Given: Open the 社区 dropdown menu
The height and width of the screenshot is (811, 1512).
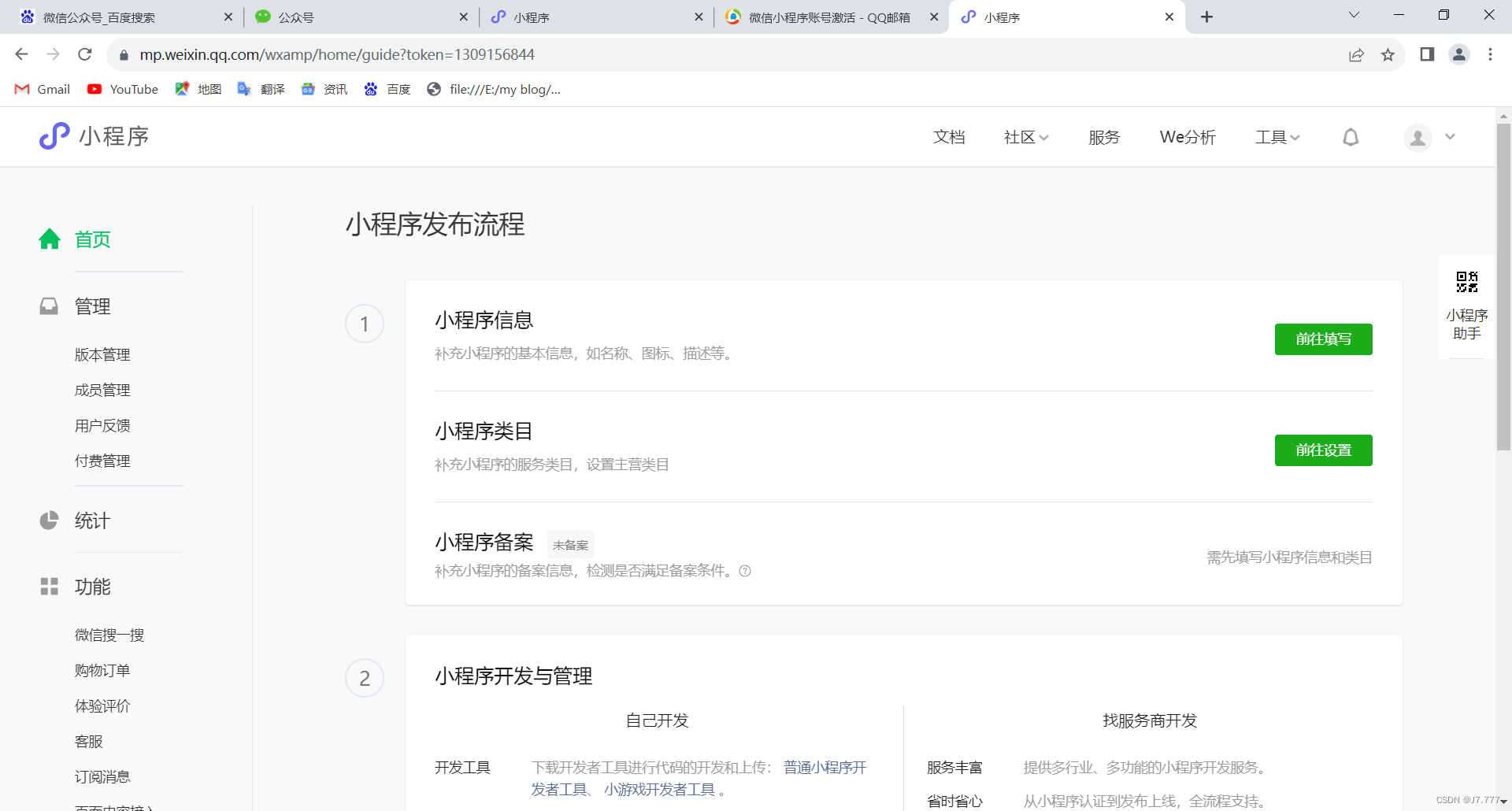Looking at the screenshot, I should (x=1026, y=137).
